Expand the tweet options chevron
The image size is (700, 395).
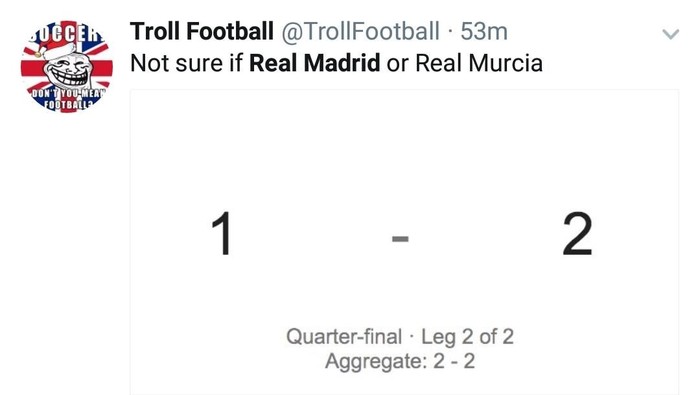pyautogui.click(x=671, y=34)
